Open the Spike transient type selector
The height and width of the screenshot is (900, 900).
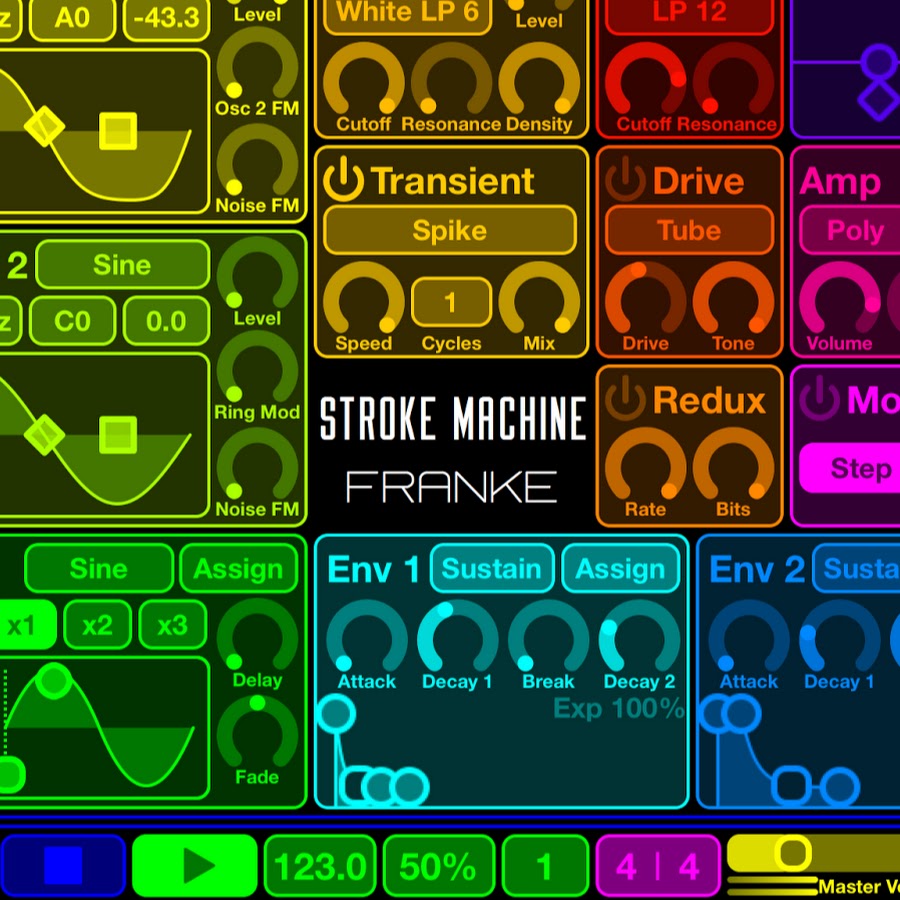click(x=450, y=231)
